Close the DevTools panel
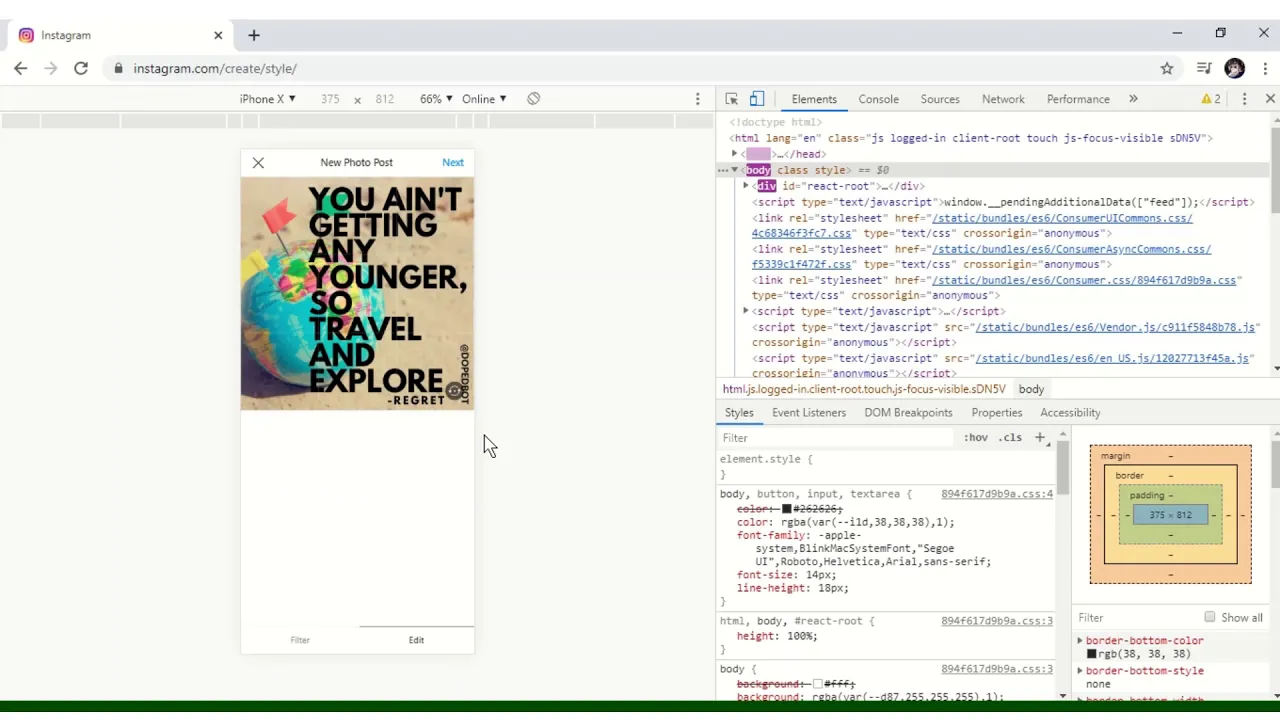Viewport: 1280px width, 720px height. click(1270, 99)
